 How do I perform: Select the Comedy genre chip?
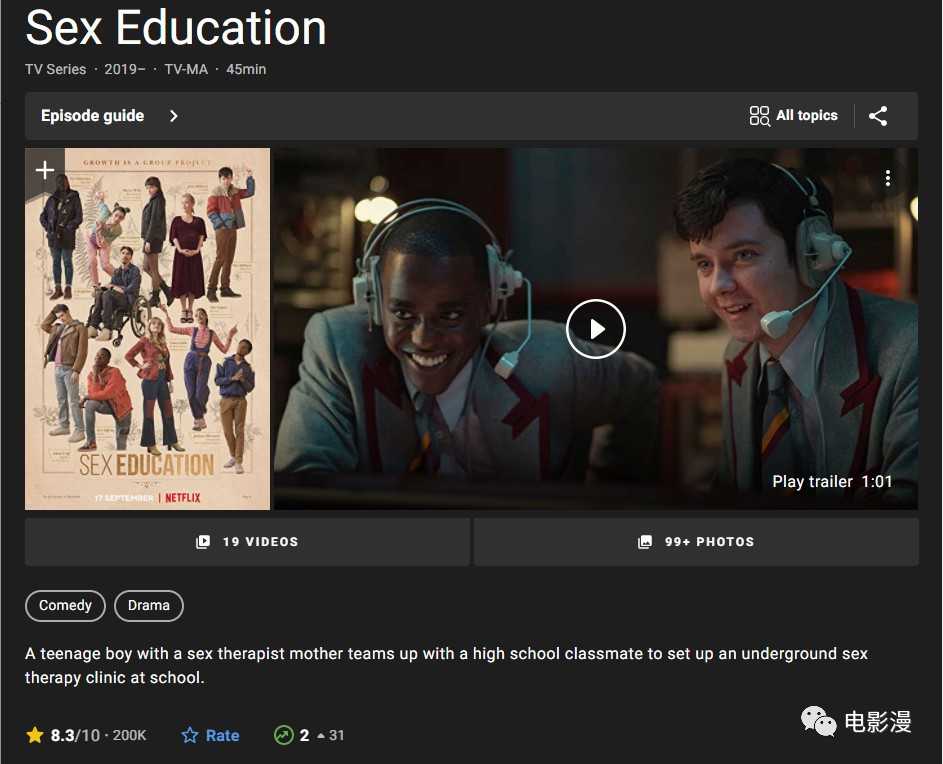click(66, 605)
